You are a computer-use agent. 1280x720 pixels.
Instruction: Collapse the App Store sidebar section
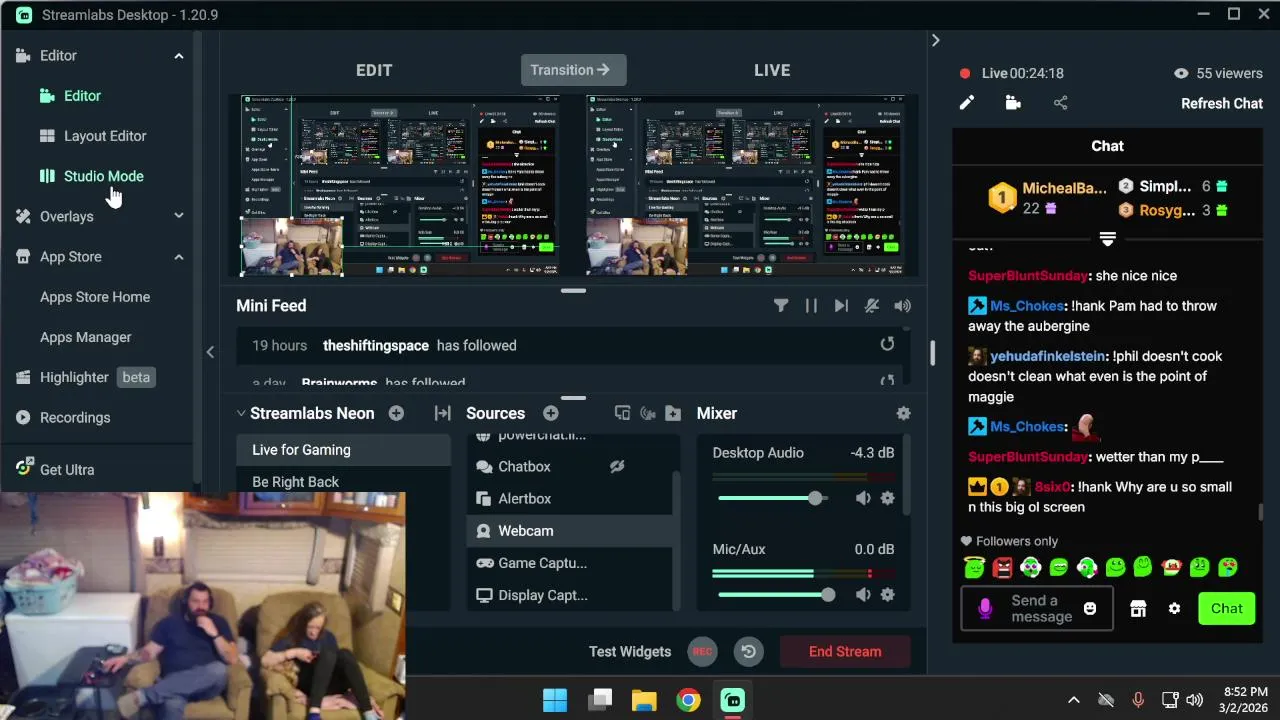179,257
